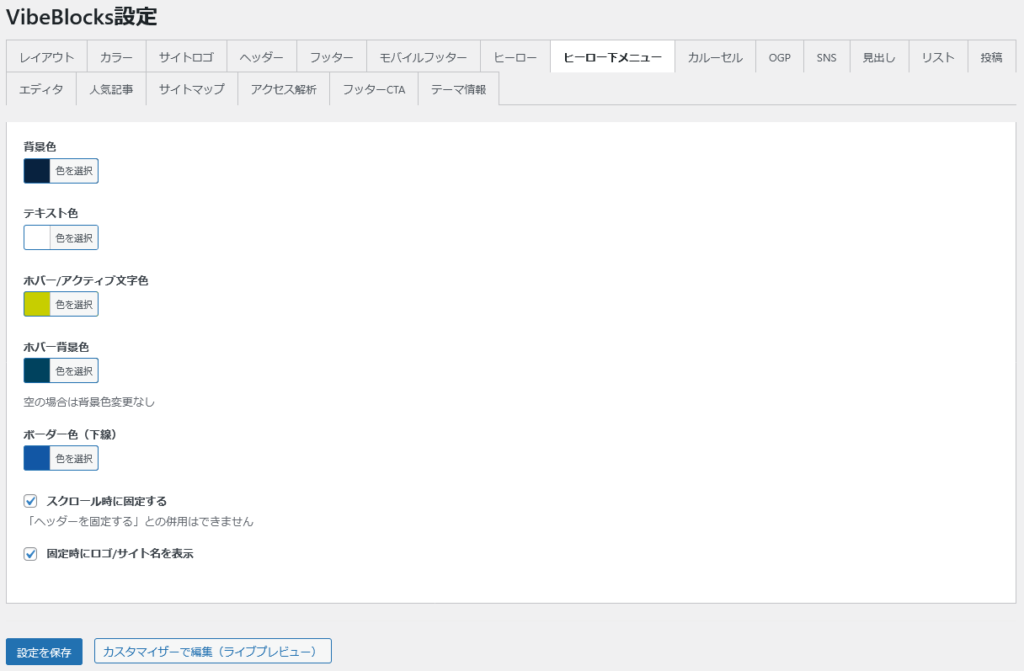Select the サイトロゴ tab
This screenshot has height=671, width=1024.
186,57
